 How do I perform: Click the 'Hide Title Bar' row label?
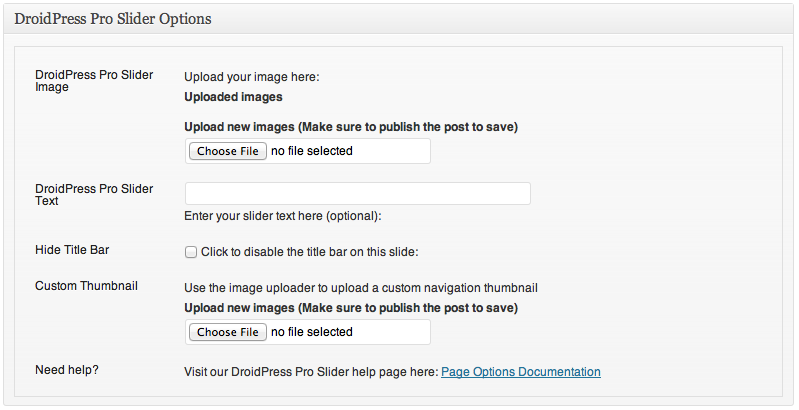pos(72,250)
